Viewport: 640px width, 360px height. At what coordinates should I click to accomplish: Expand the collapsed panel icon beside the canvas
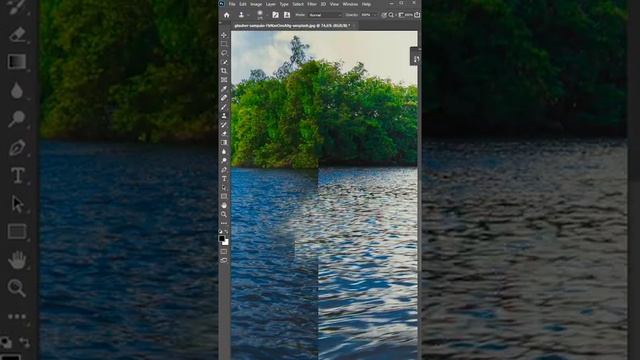[x=416, y=60]
